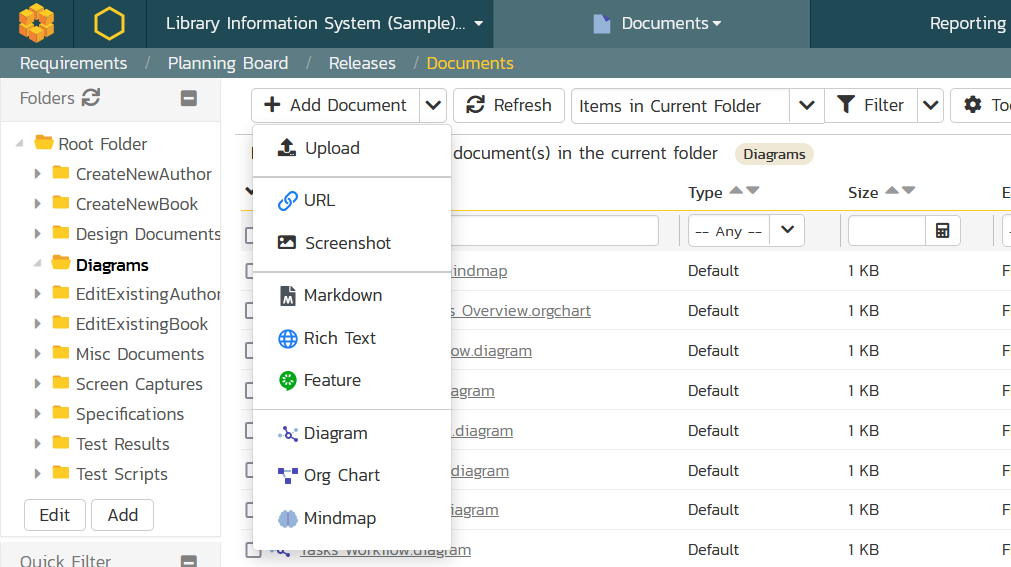This screenshot has width=1011, height=567.
Task: Check the Overview.orgchart row checkbox
Action: click(x=247, y=311)
